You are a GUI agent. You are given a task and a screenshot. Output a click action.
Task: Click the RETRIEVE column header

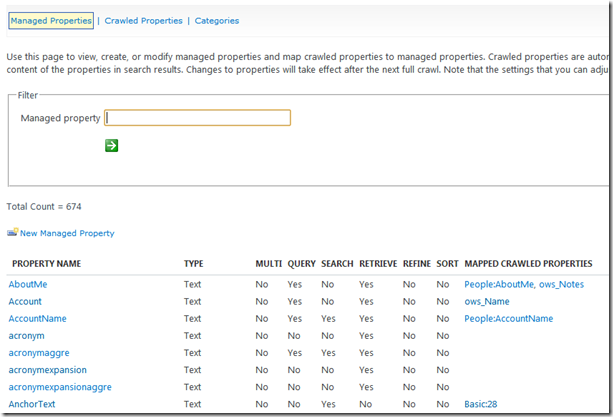pyautogui.click(x=378, y=264)
